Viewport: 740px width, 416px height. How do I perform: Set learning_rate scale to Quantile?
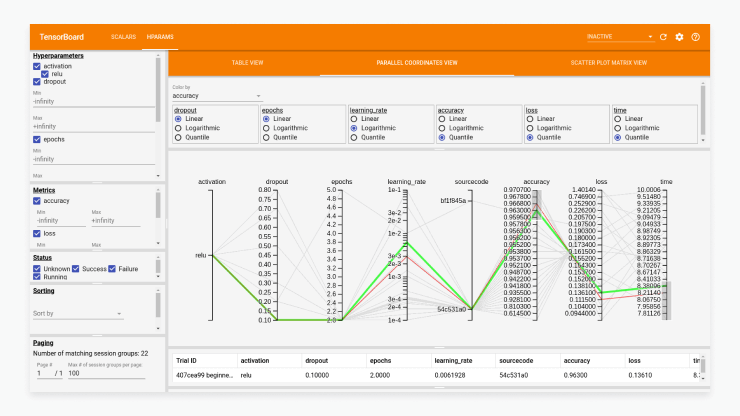(354, 137)
